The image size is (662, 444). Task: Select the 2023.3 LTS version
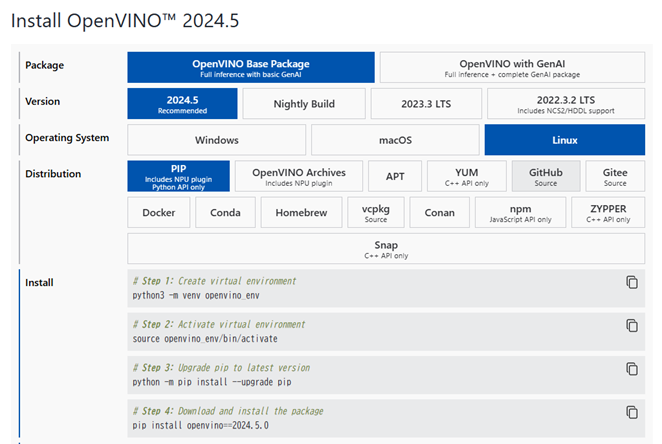coord(426,104)
